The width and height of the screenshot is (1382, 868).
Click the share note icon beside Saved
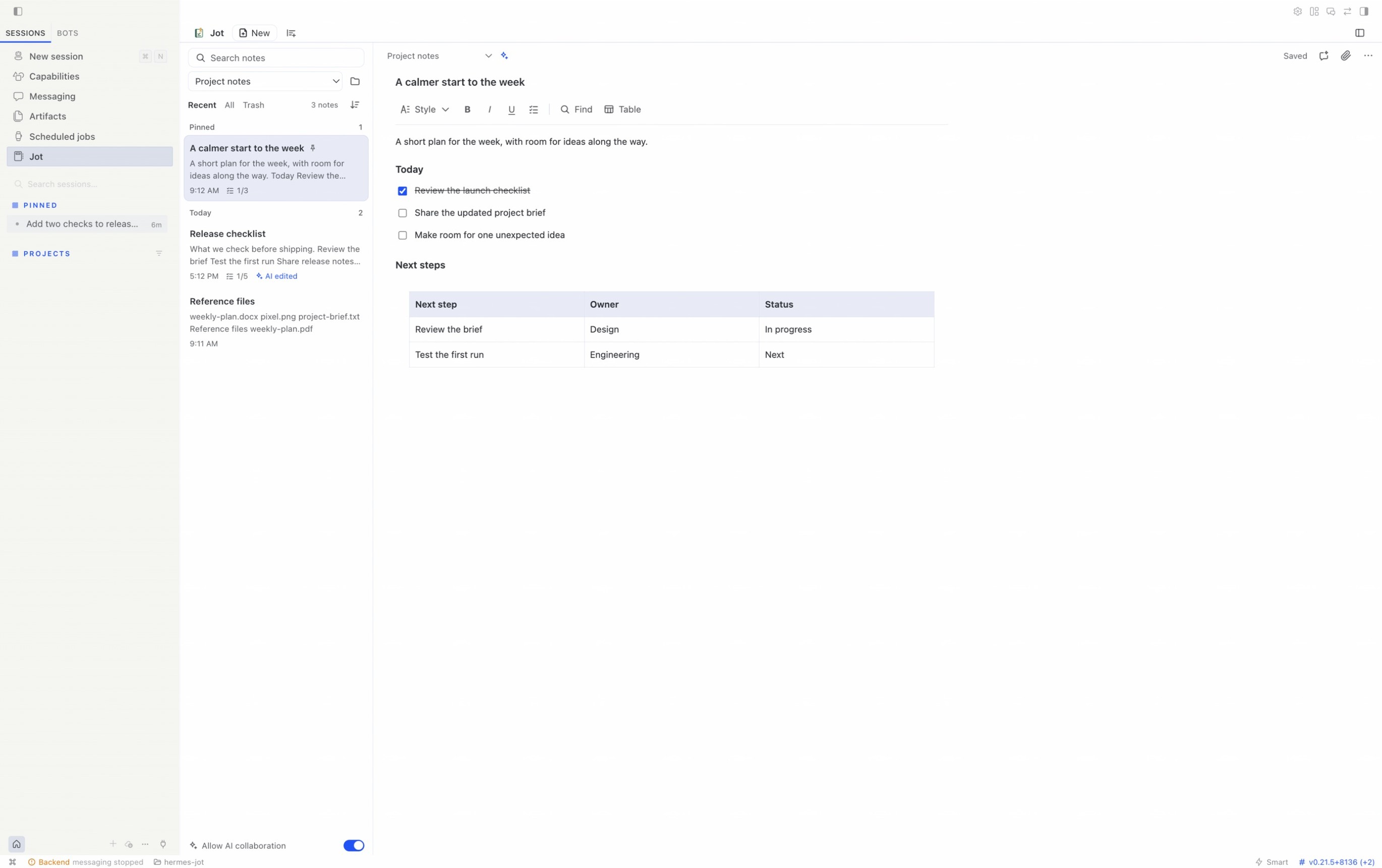pyautogui.click(x=1323, y=55)
